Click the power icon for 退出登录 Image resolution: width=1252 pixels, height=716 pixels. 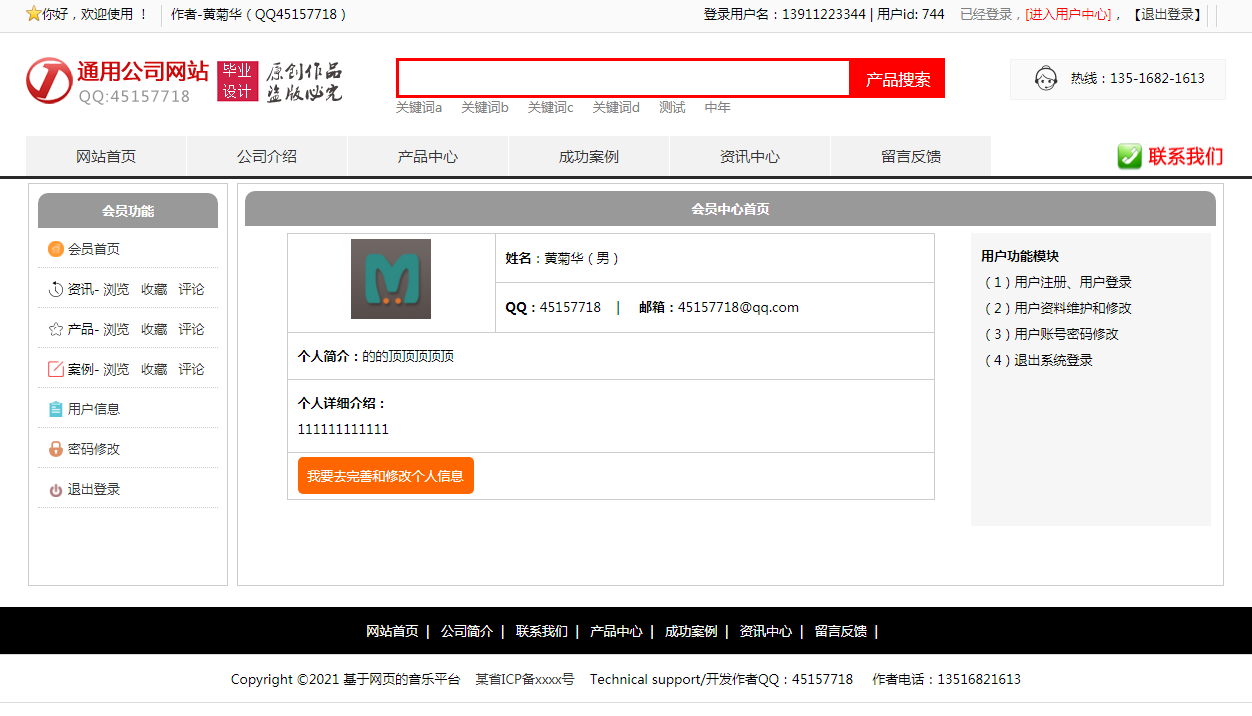56,490
